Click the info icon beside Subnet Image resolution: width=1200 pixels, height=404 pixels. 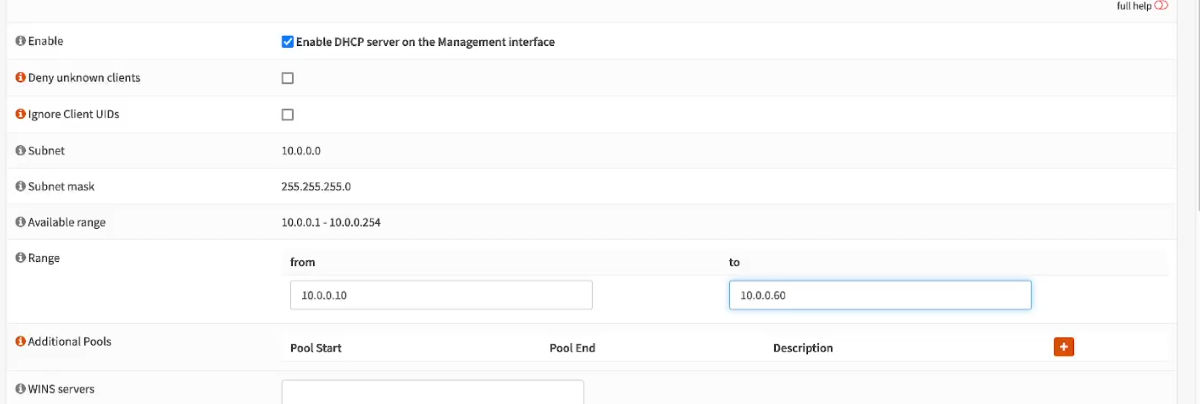pos(20,150)
